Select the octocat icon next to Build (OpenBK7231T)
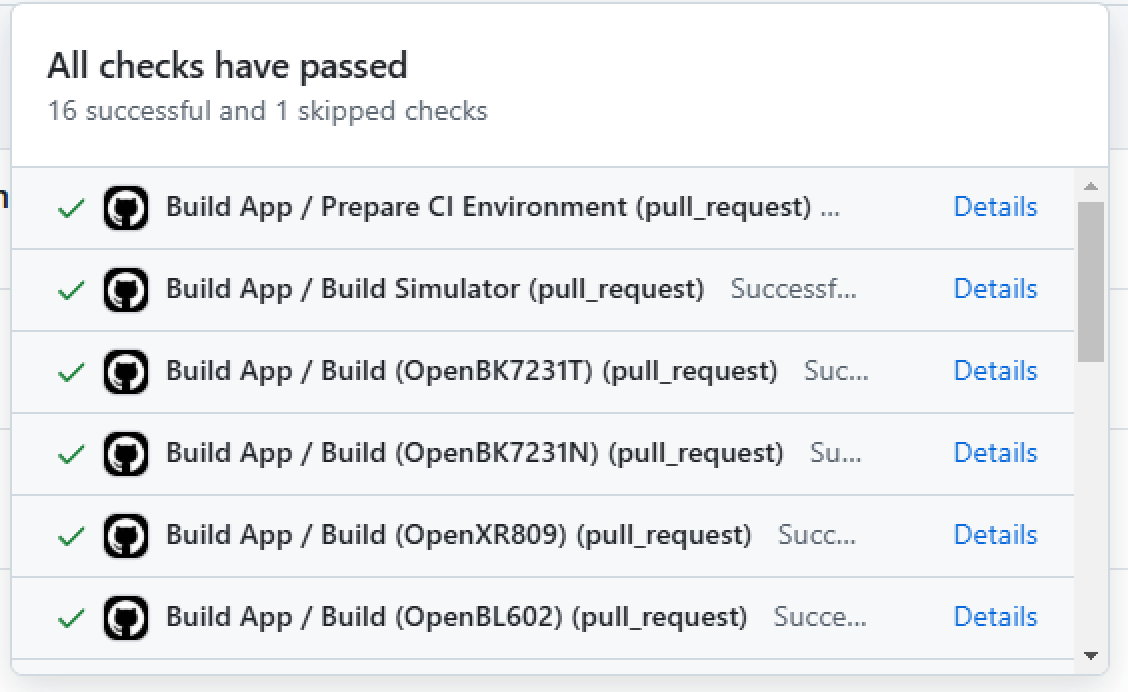 (x=126, y=371)
